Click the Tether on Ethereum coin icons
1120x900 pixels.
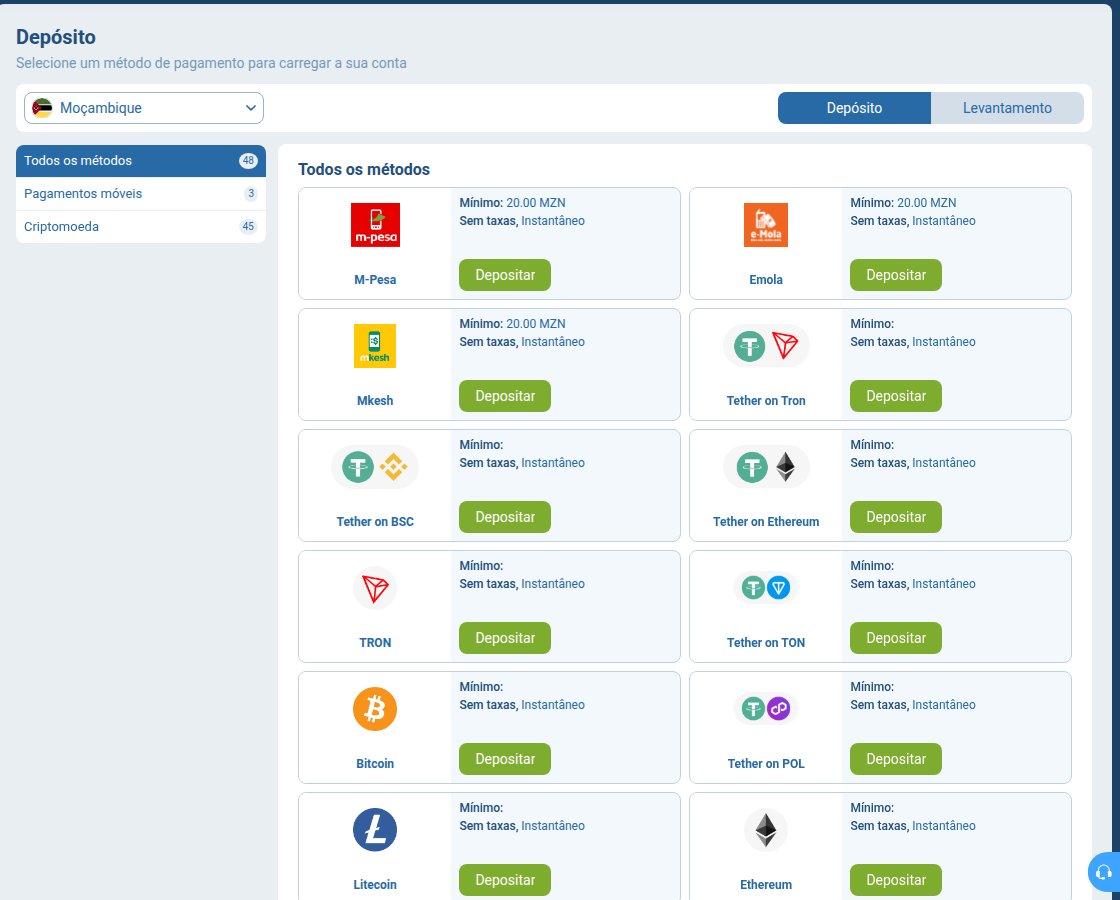tap(766, 467)
